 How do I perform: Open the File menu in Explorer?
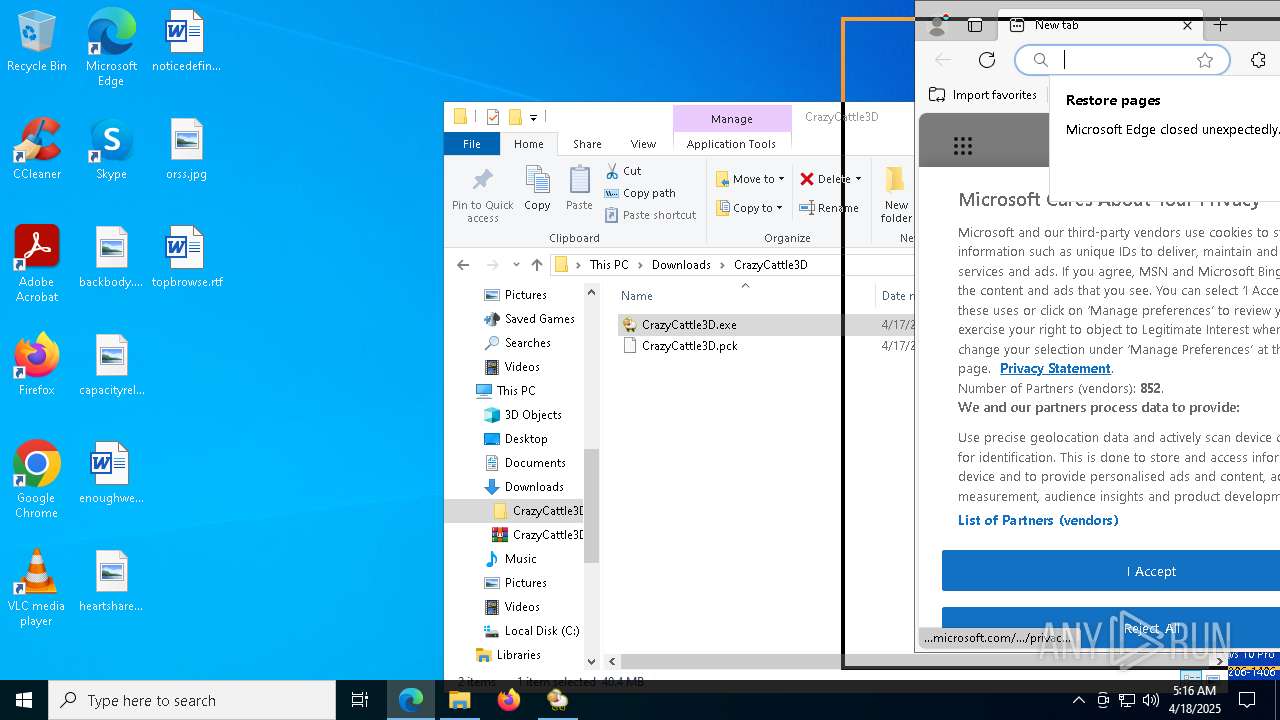471,144
